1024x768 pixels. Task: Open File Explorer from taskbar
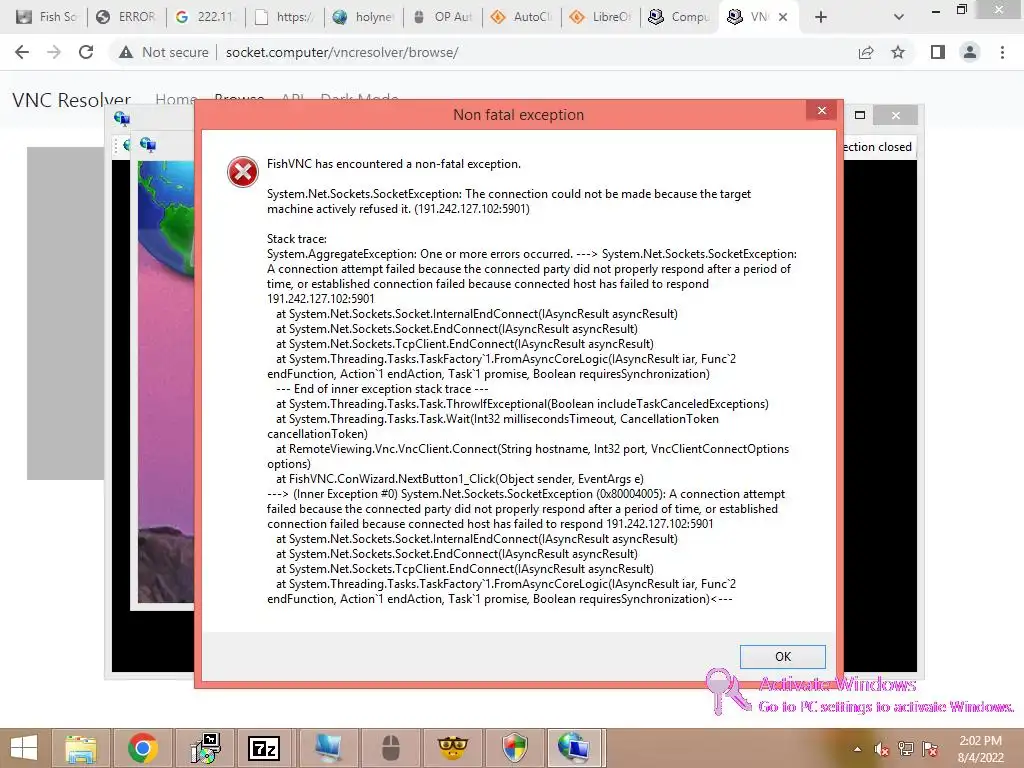point(80,748)
